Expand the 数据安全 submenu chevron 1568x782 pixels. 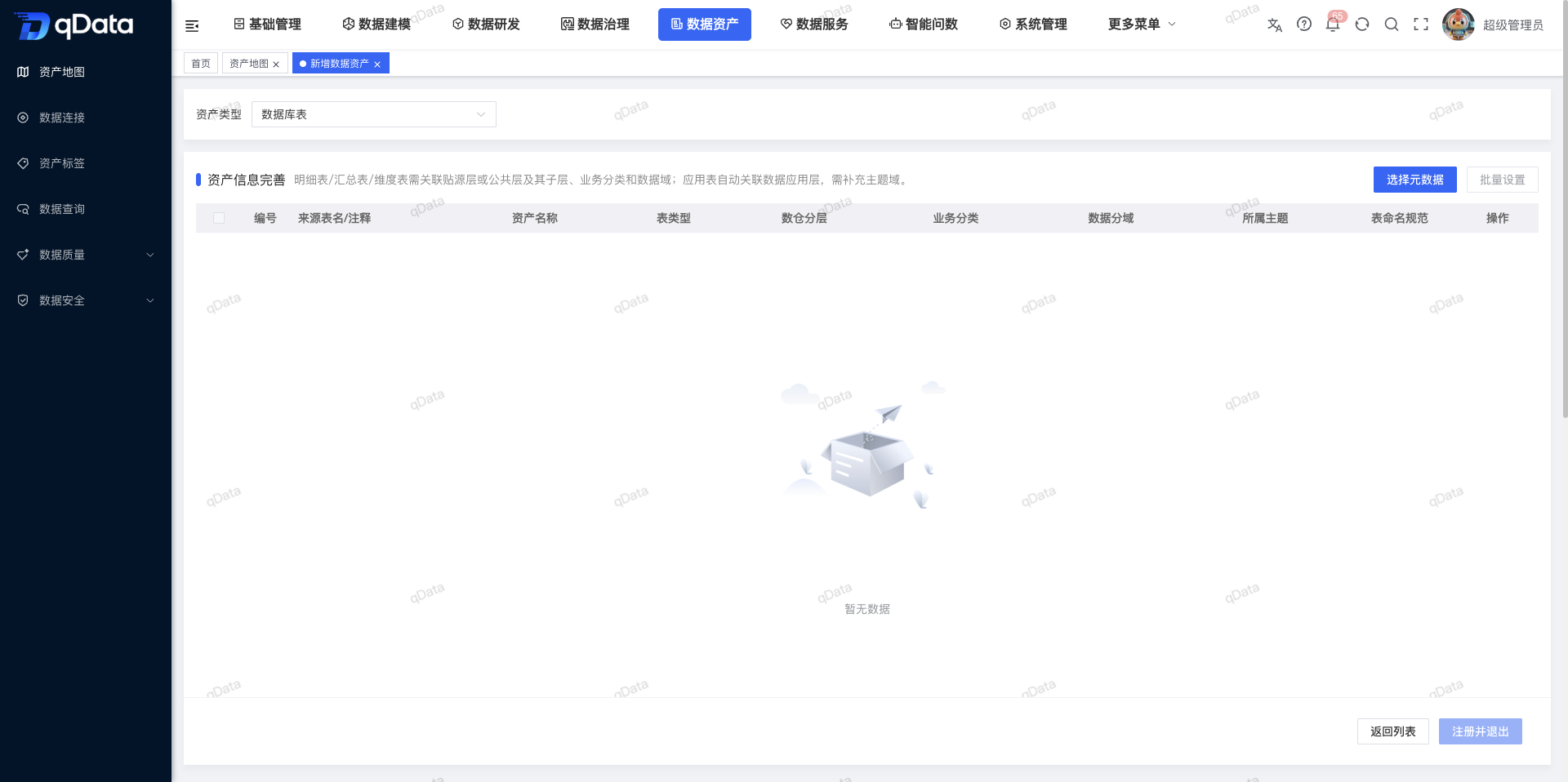pyautogui.click(x=150, y=300)
